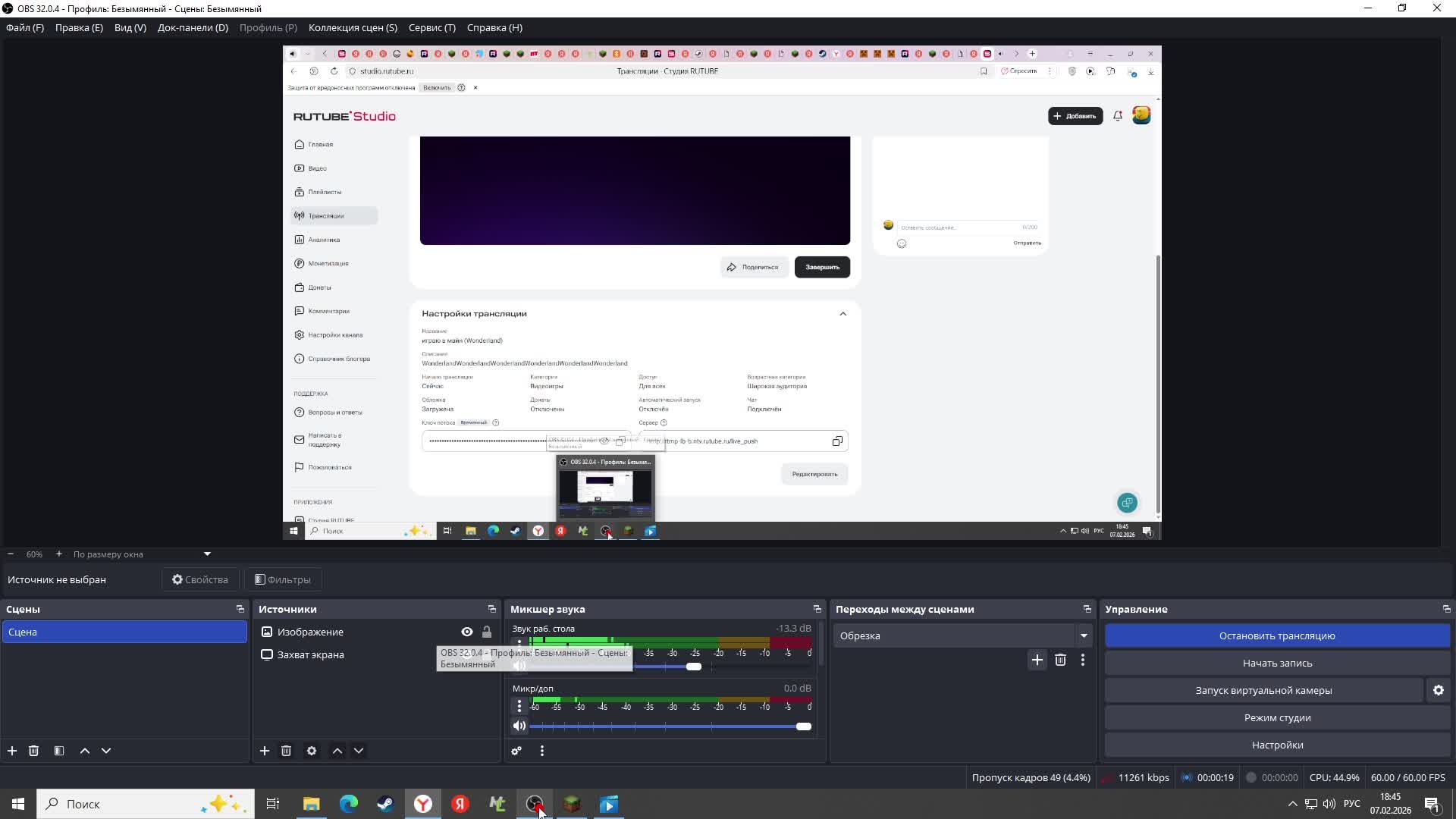1456x819 pixels.
Task: Open the Док-панели (D) menu
Action: pyautogui.click(x=193, y=27)
